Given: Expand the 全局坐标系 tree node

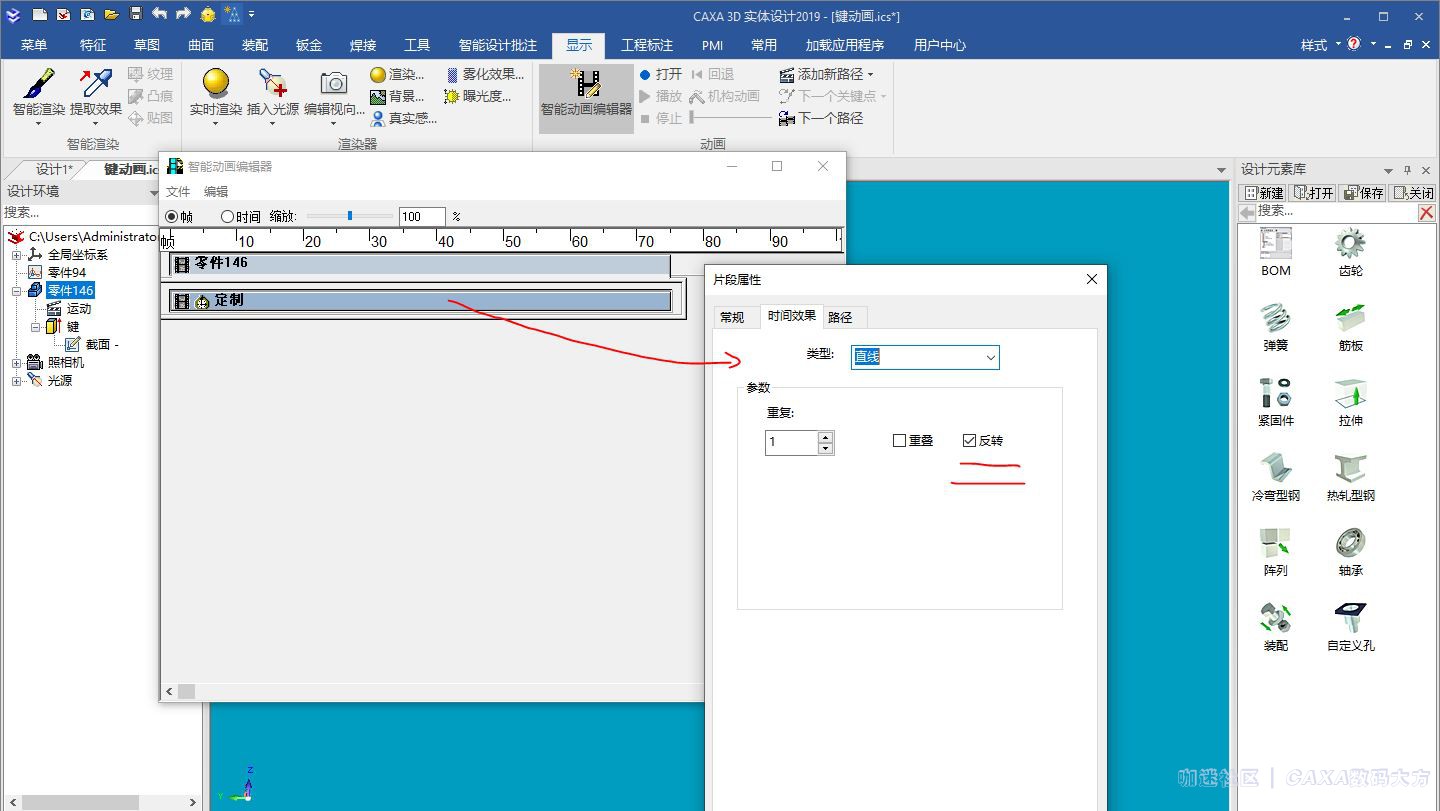Looking at the screenshot, I should [x=17, y=255].
